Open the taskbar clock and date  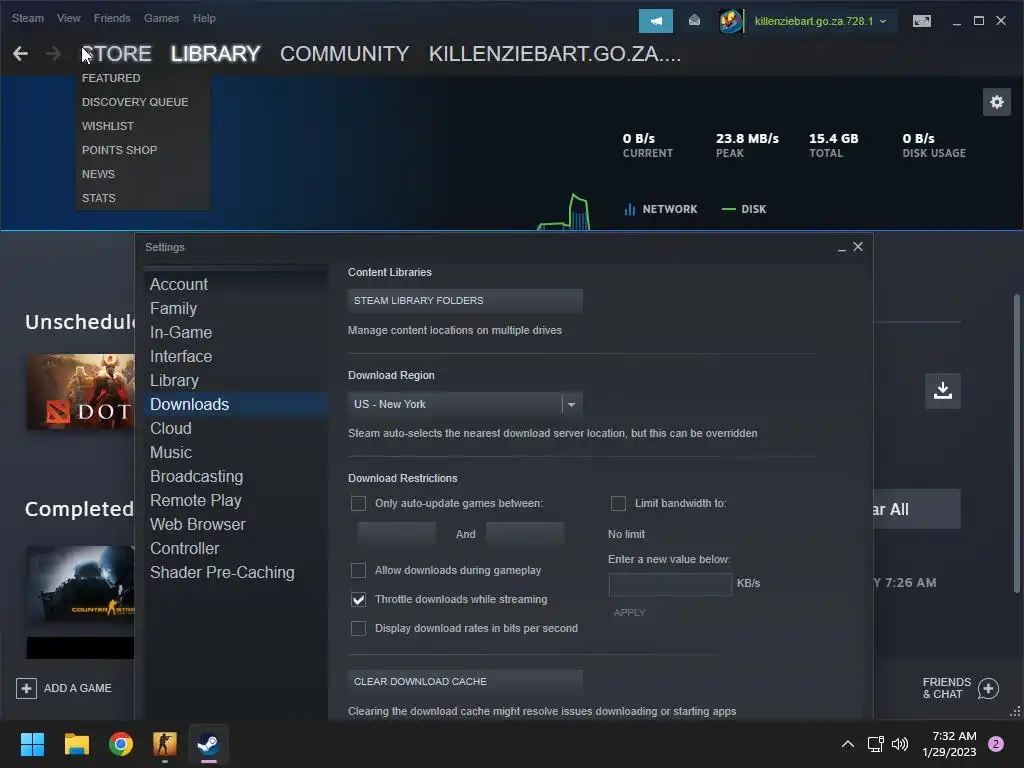tap(949, 744)
